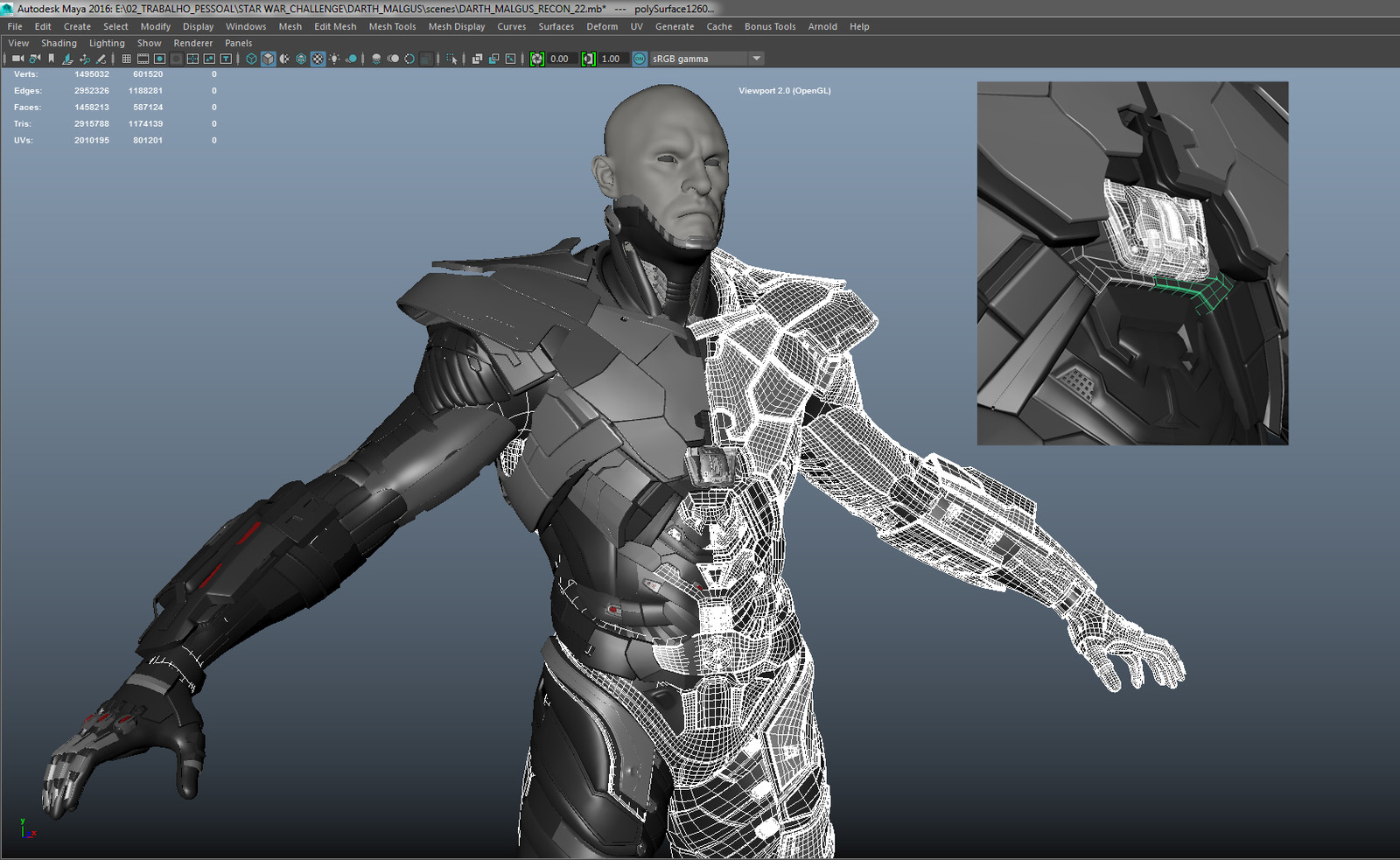Click the Use All Lights bulb icon

[334, 59]
